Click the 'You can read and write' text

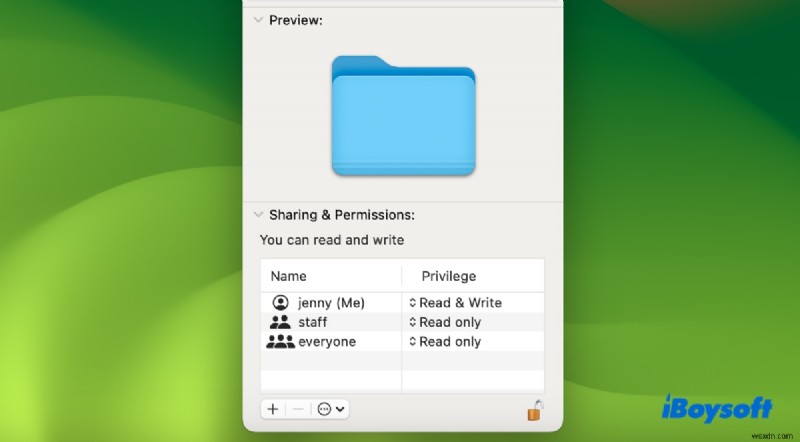point(332,240)
